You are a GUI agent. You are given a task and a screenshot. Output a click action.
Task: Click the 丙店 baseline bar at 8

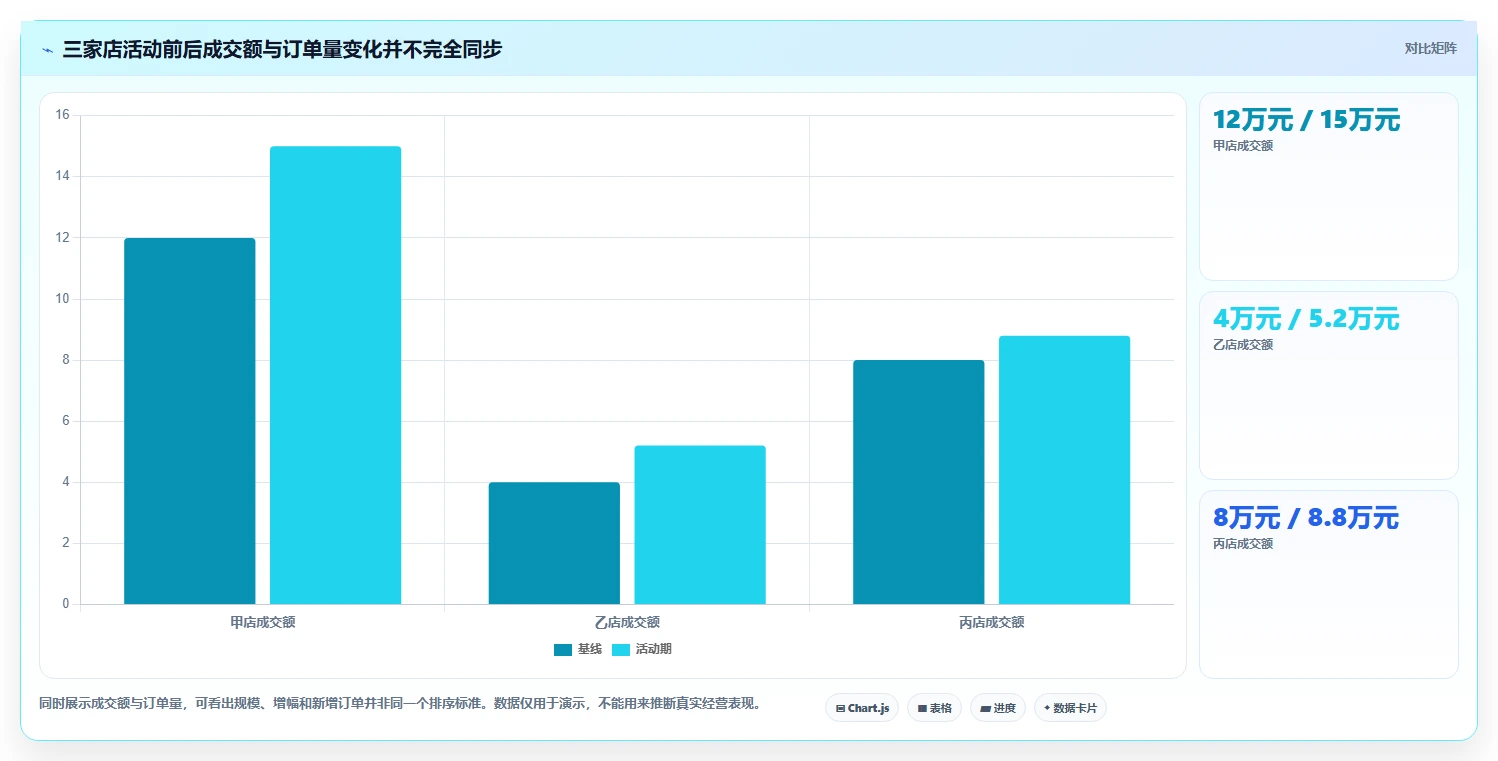pyautogui.click(x=919, y=482)
